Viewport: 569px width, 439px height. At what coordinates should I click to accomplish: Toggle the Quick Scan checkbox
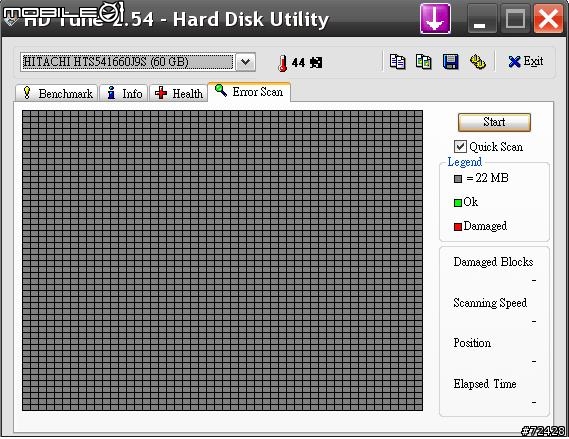point(460,147)
